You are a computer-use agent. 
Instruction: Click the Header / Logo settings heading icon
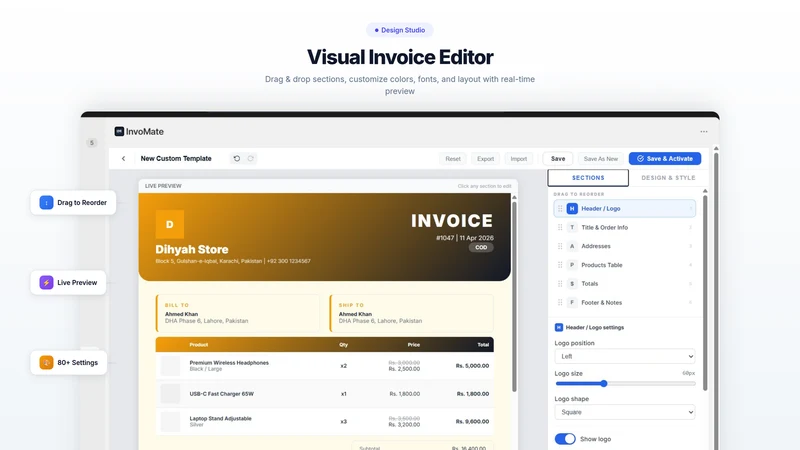point(559,328)
